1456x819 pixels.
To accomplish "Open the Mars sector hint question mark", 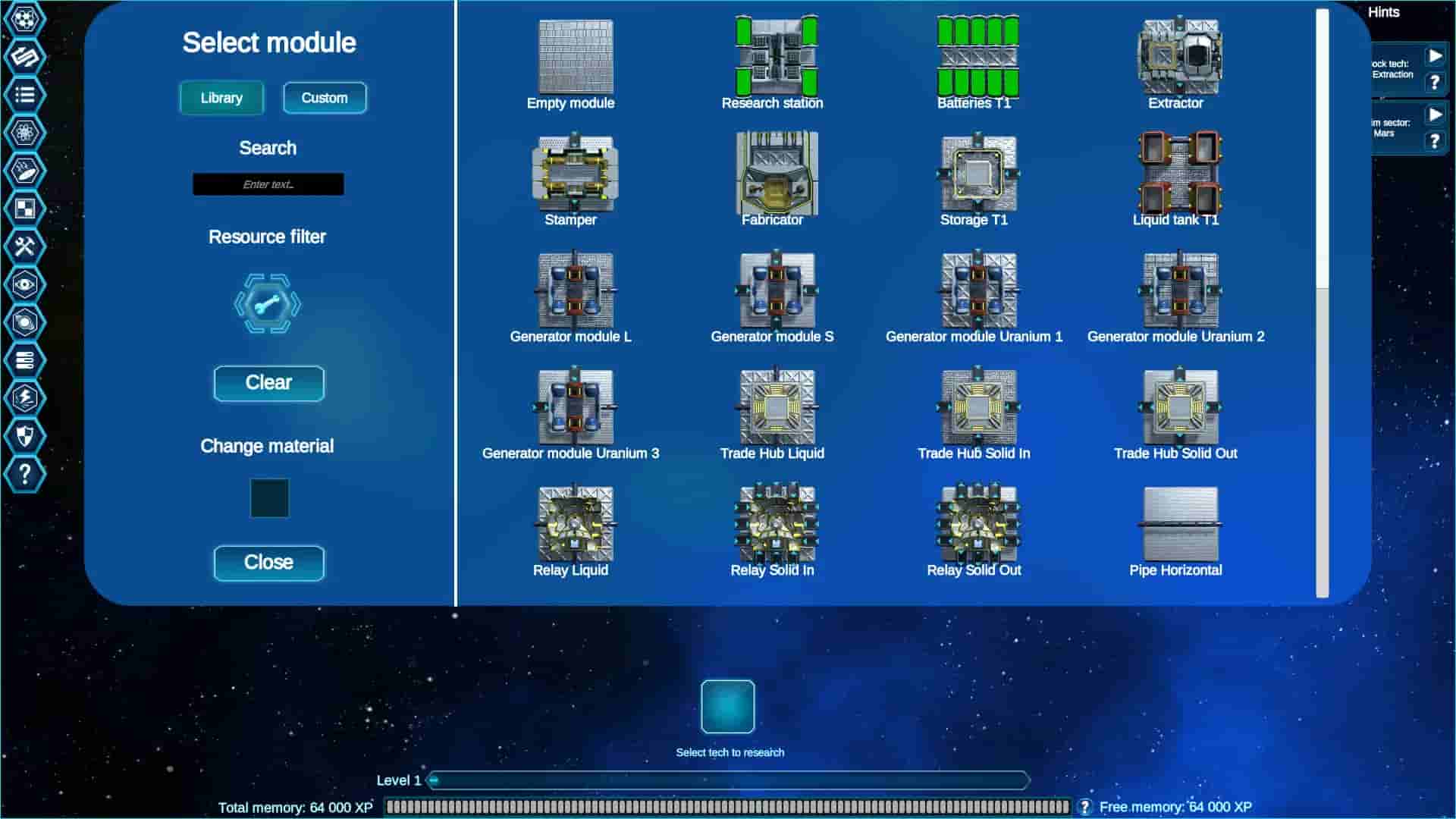I will [x=1436, y=141].
